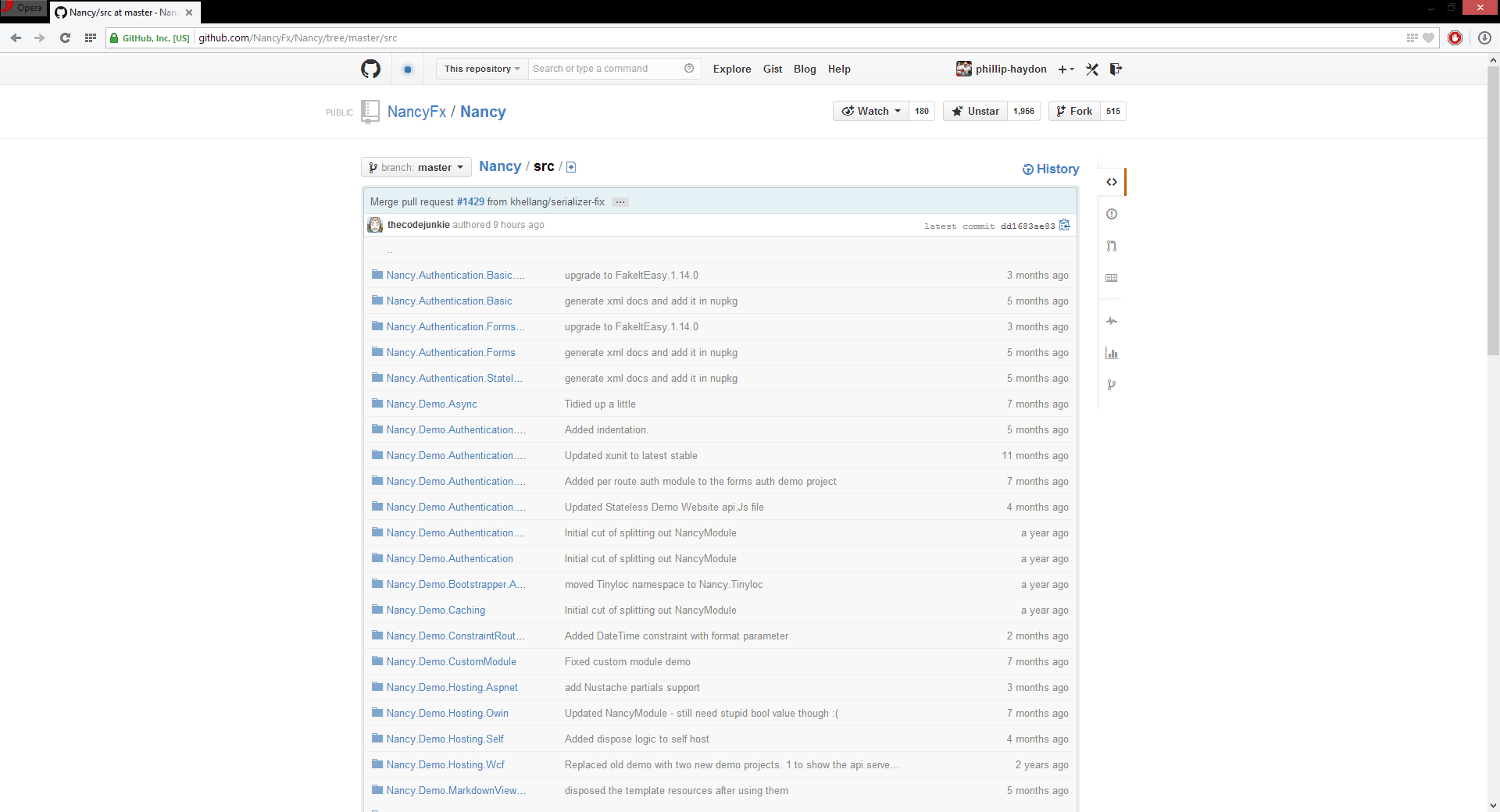Screen dimensions: 1500x812
Task: Open the Nancy.Demo.Hosting.Self folder
Action: click(x=445, y=739)
